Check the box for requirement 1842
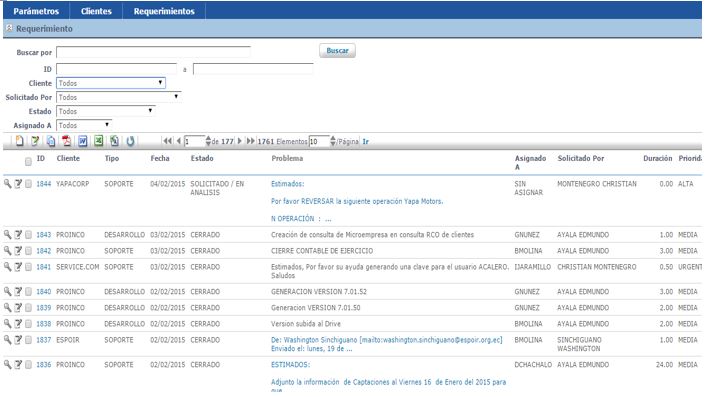The image size is (714, 397). (28, 251)
